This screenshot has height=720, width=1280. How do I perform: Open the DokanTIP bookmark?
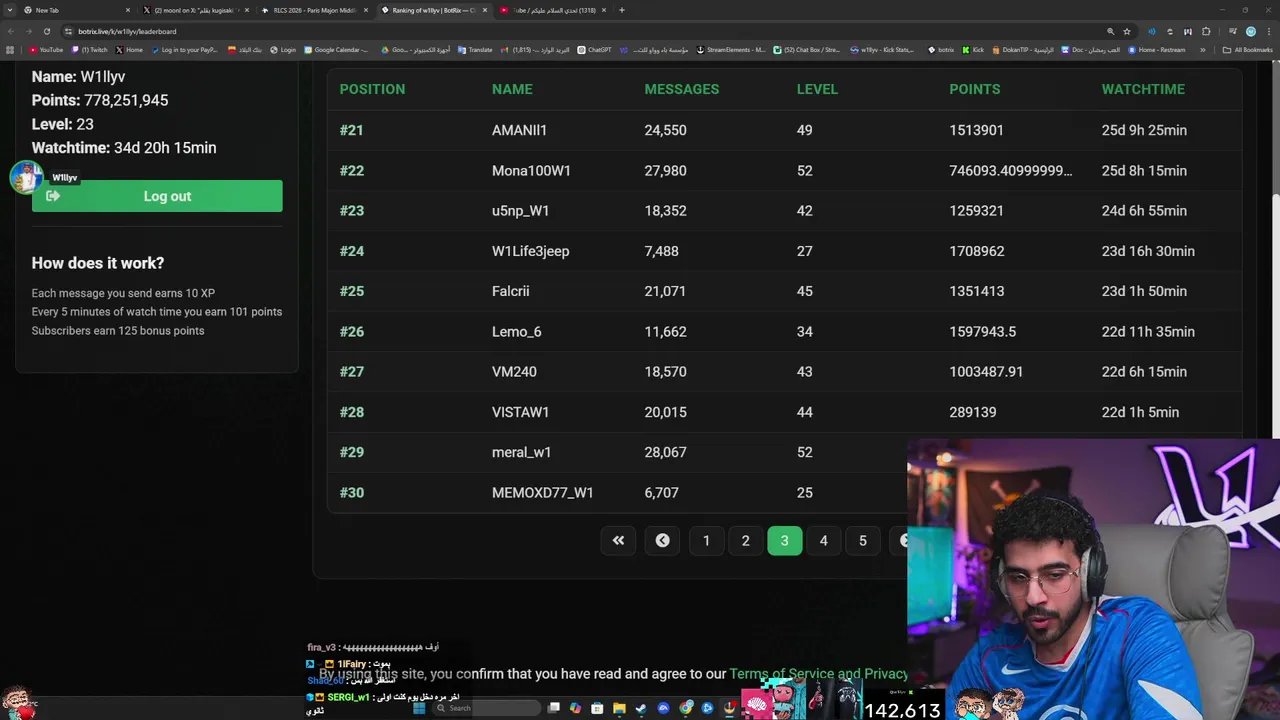coord(1023,50)
